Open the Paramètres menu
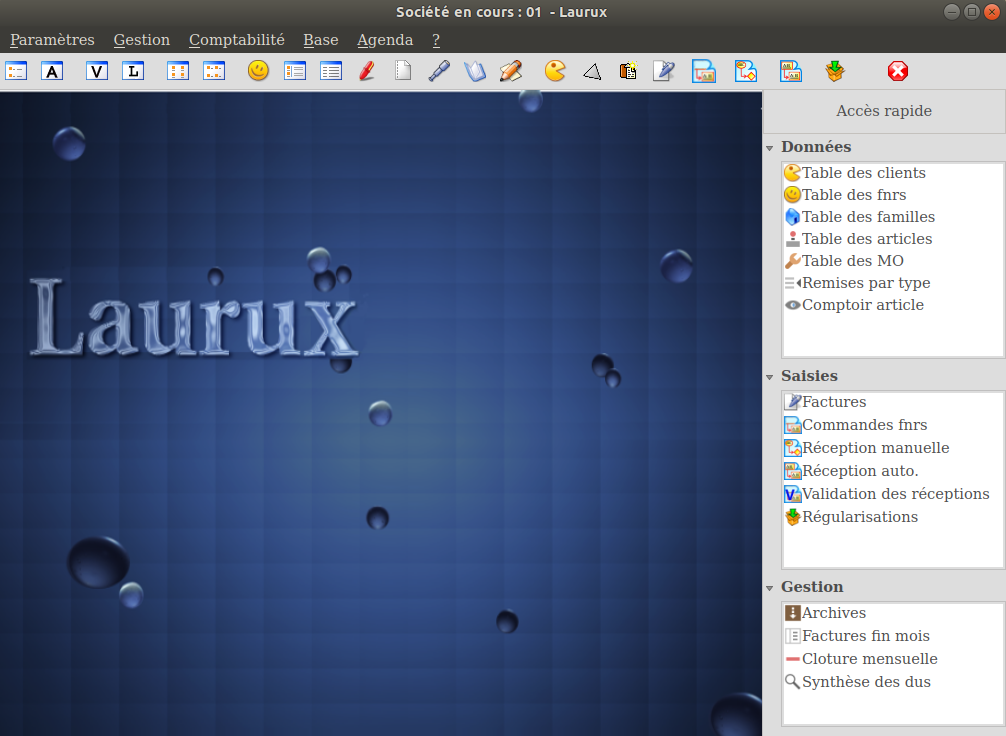The image size is (1006, 736). (x=52, y=40)
